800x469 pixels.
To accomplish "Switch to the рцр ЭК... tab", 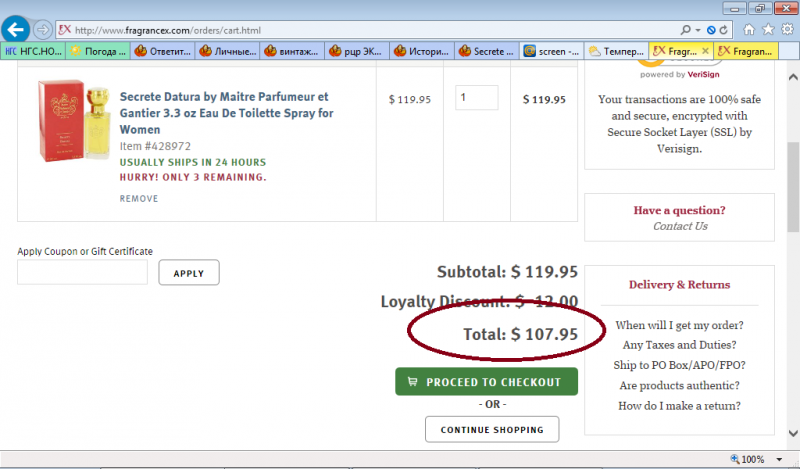I will coord(357,51).
